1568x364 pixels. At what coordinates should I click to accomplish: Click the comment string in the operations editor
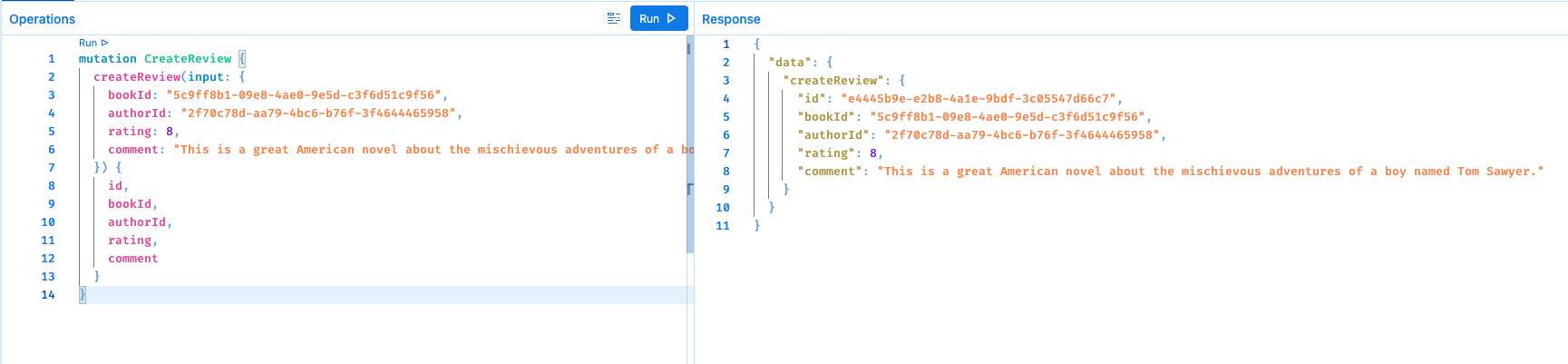point(433,150)
